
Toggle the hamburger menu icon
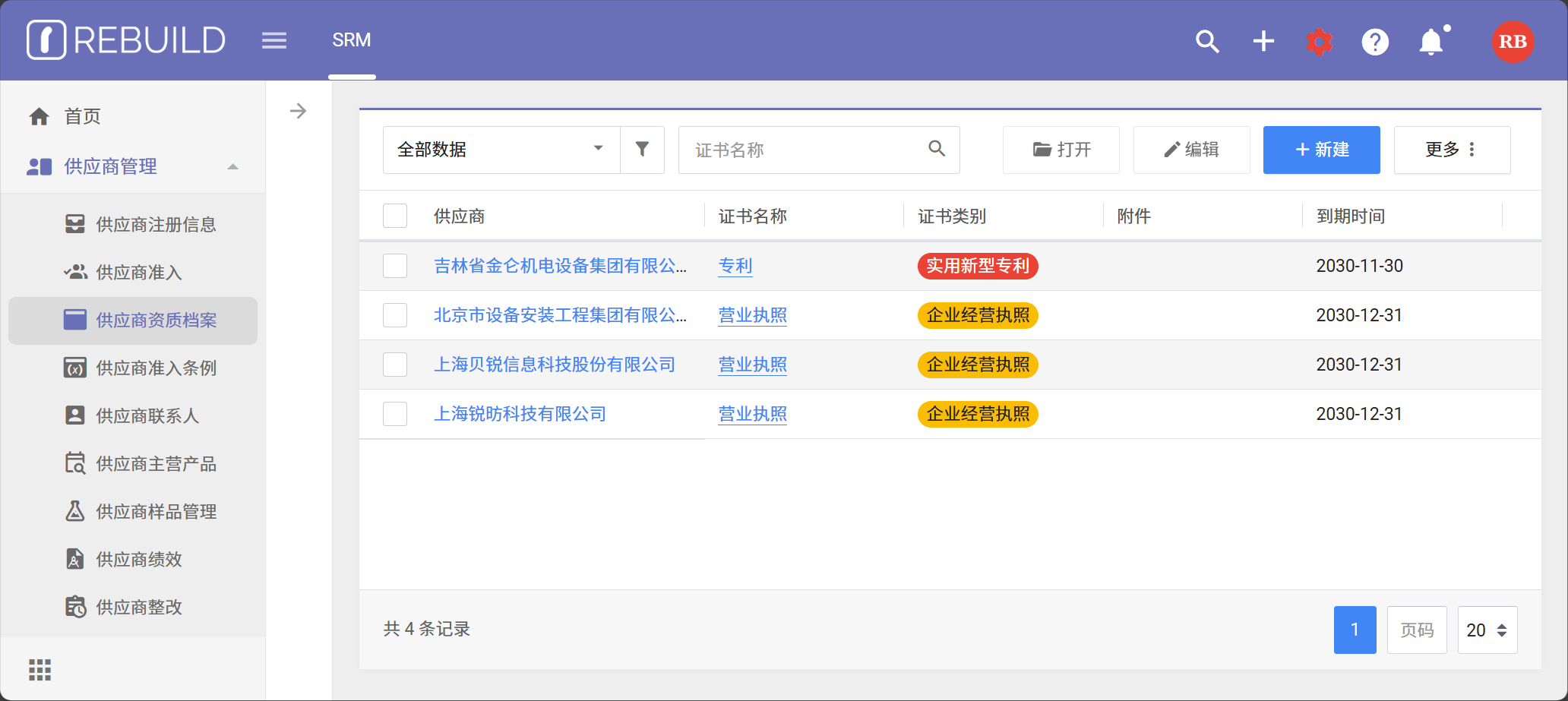click(274, 41)
